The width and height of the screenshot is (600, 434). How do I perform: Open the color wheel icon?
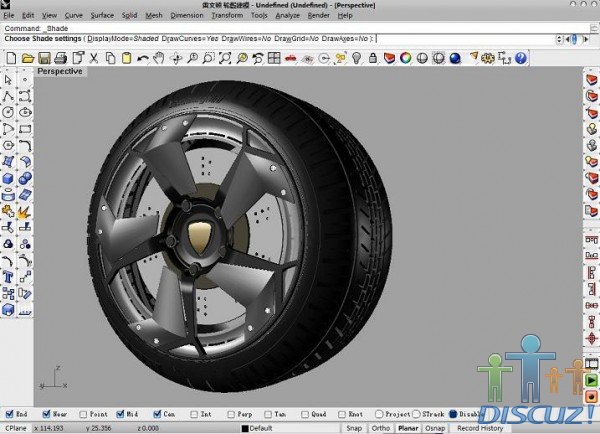click(406, 58)
